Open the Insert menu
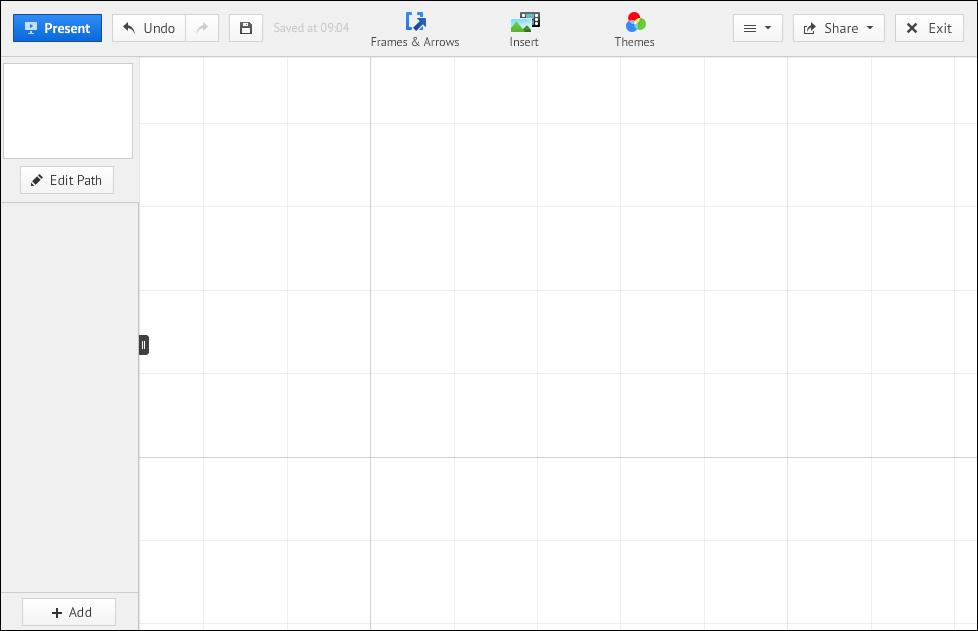The width and height of the screenshot is (978, 631). (524, 29)
